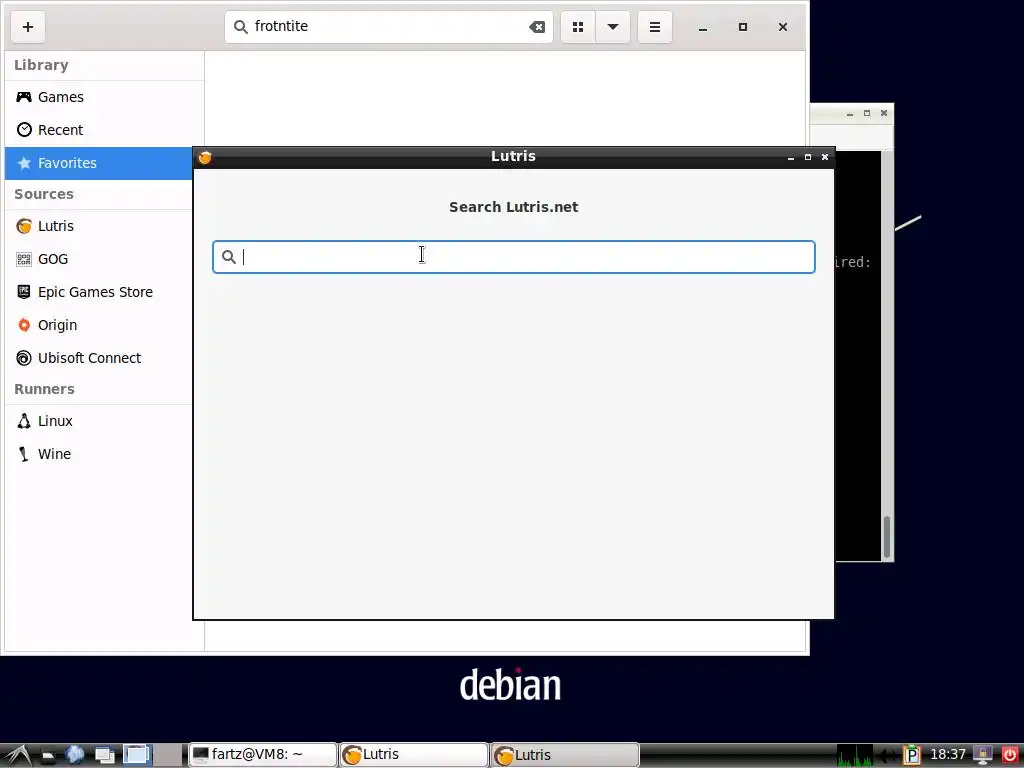Activate the second Lutris taskbar entry
1024x768 pixels.
[x=566, y=755]
